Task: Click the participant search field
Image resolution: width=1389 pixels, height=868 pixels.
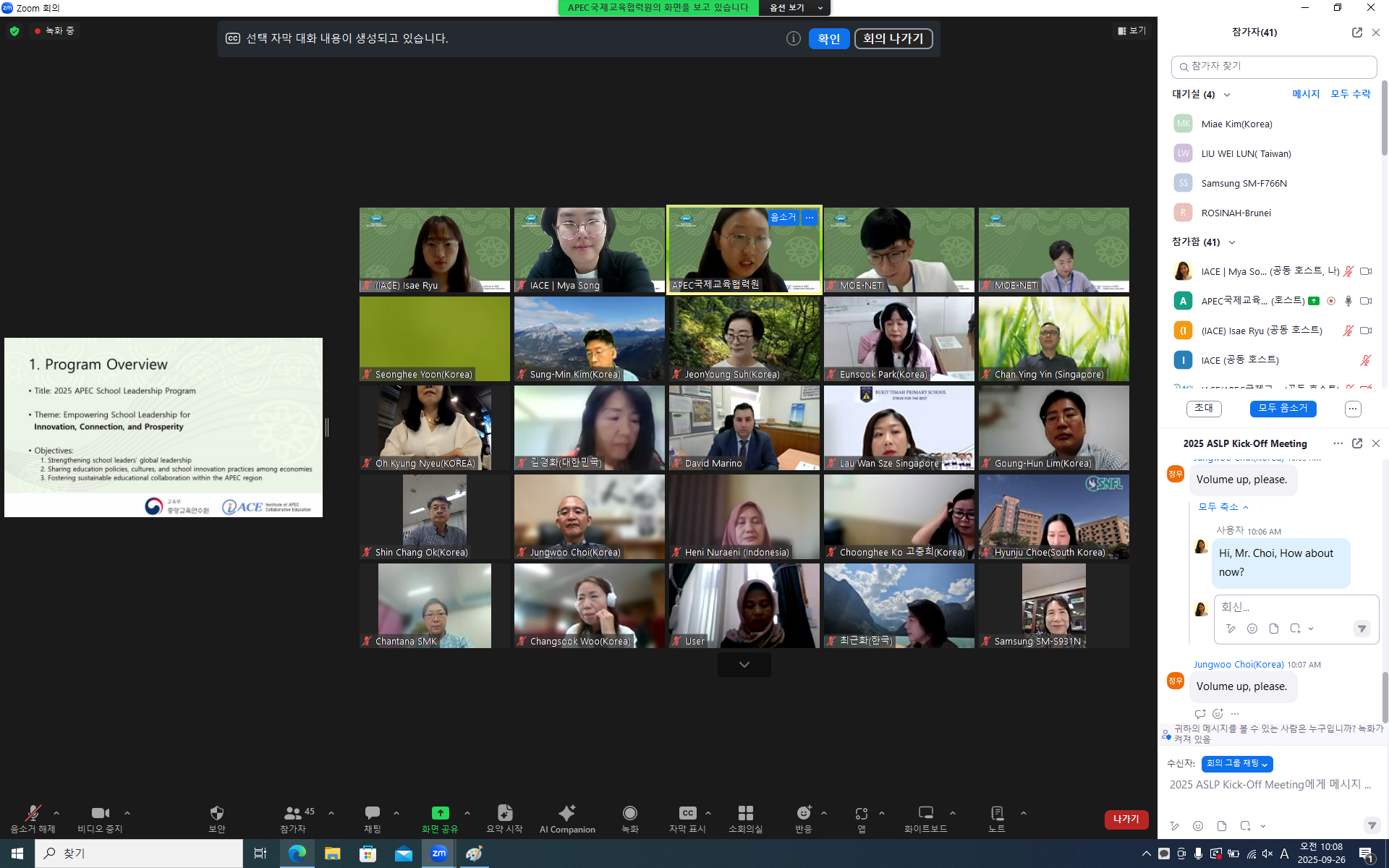Action: pos(1273,67)
